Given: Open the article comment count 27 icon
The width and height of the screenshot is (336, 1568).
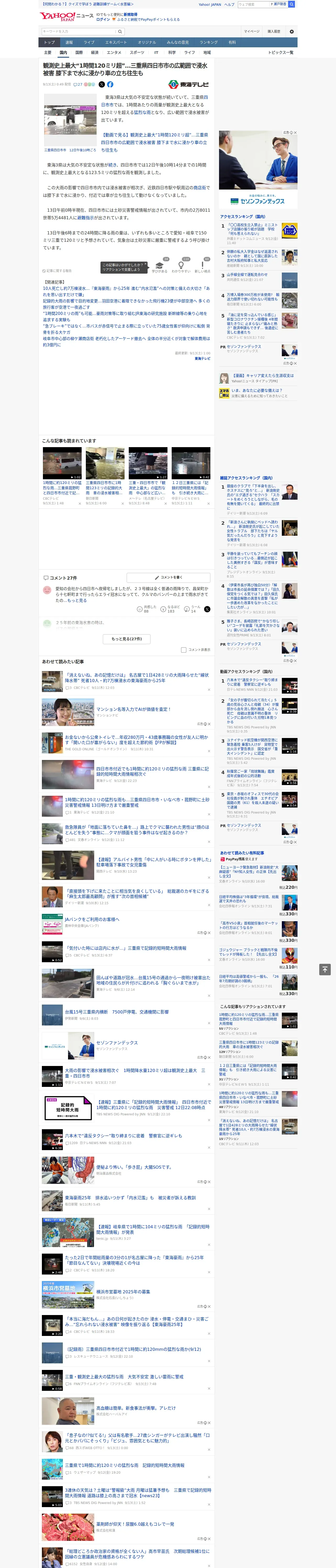Looking at the screenshot, I should tap(77, 85).
